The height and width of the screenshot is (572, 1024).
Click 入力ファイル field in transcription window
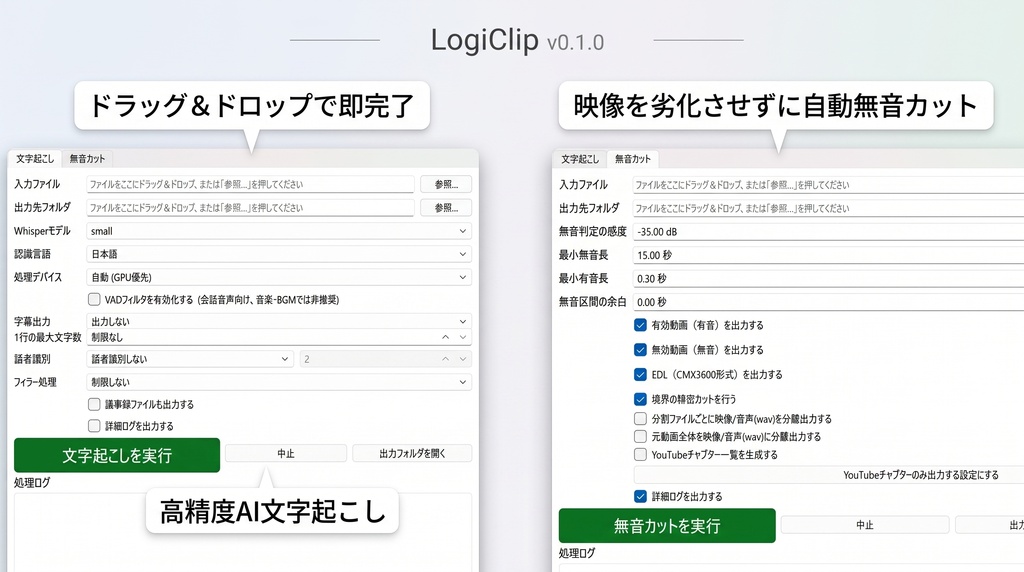[250, 184]
